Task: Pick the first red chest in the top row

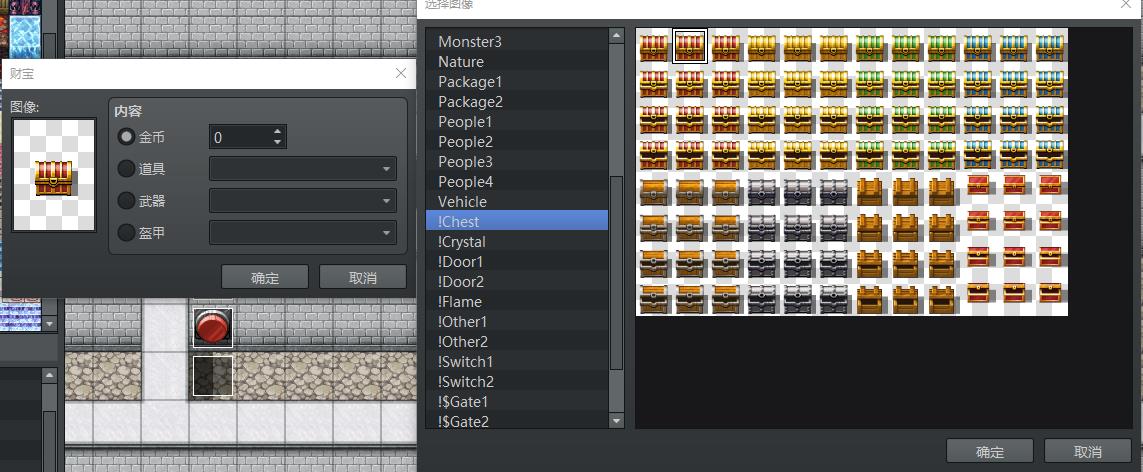Action: (x=654, y=47)
